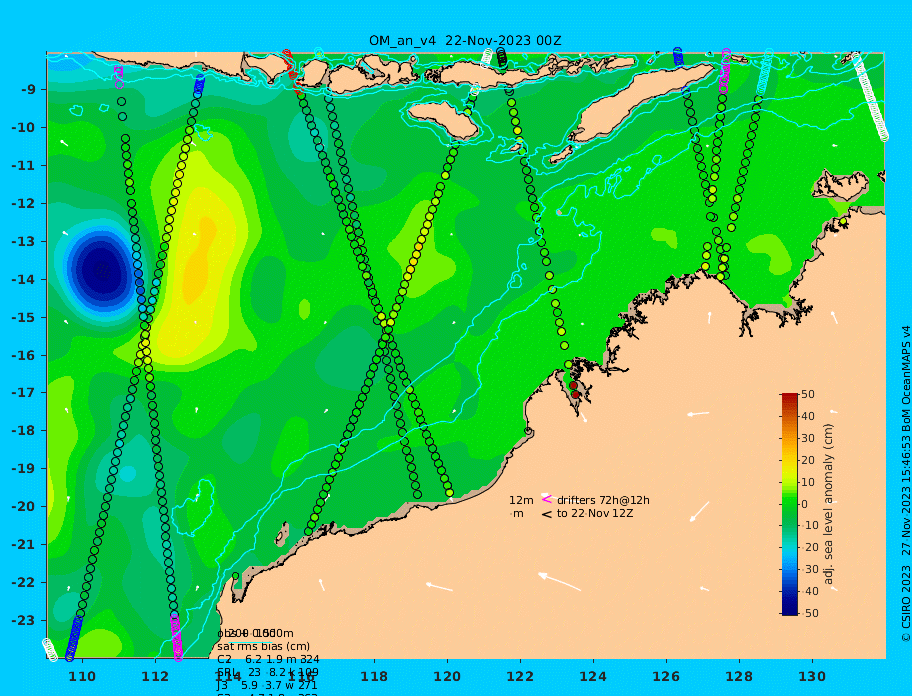Click the '-15' latitude axis label
This screenshot has width=912, height=696.
pyautogui.click(x=24, y=317)
